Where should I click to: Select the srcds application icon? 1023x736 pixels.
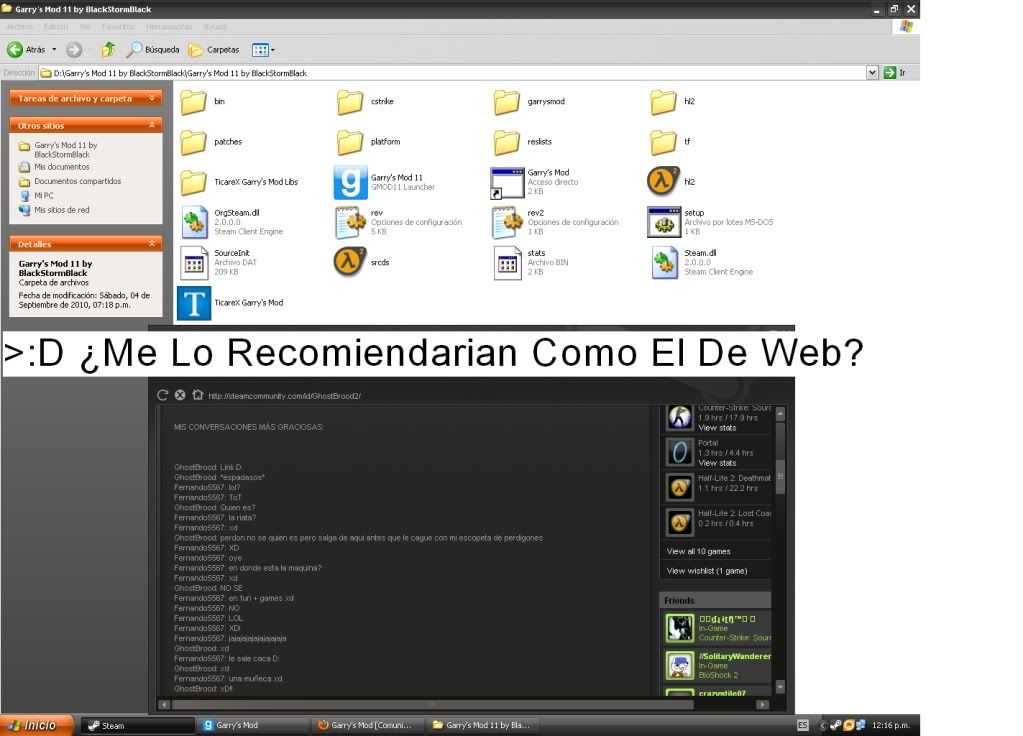(x=350, y=262)
